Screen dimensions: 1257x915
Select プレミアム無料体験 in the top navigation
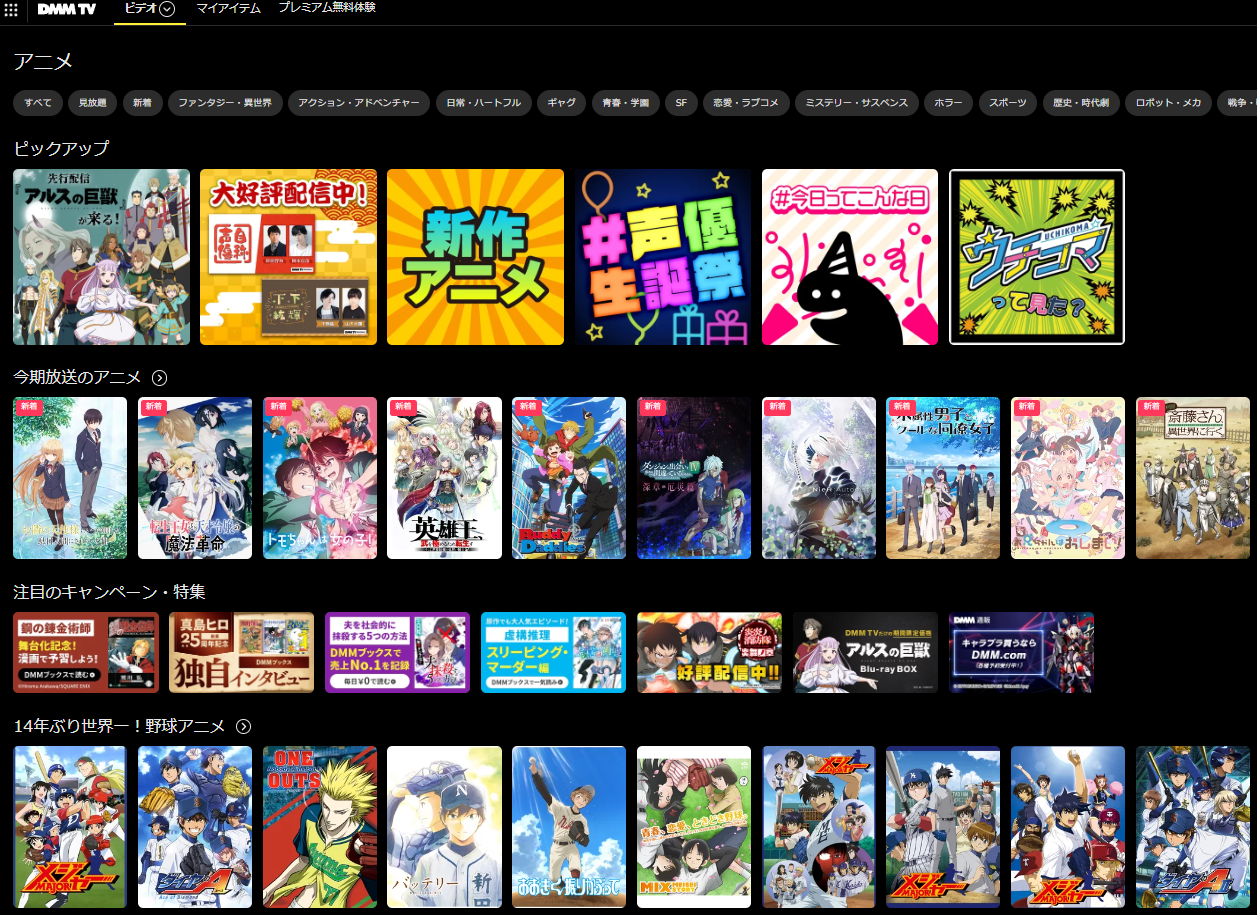(x=327, y=8)
